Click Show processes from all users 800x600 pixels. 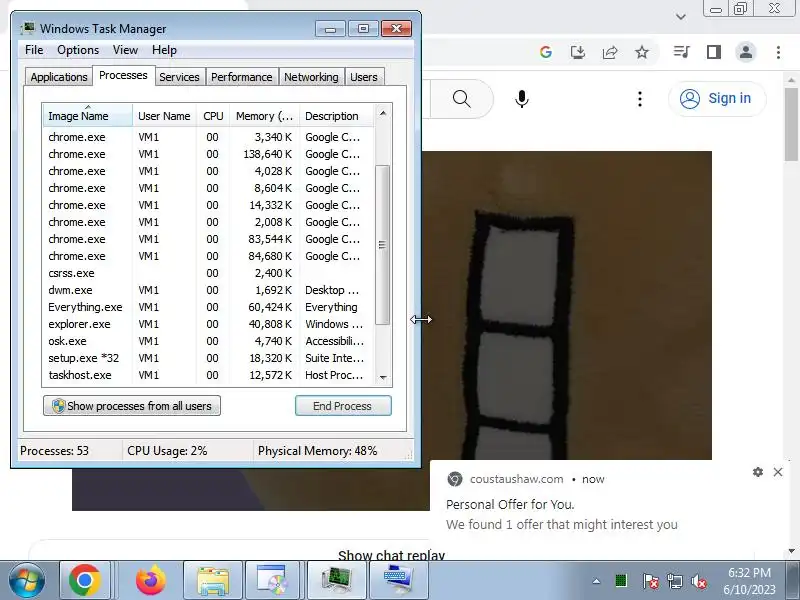pyautogui.click(x=132, y=406)
